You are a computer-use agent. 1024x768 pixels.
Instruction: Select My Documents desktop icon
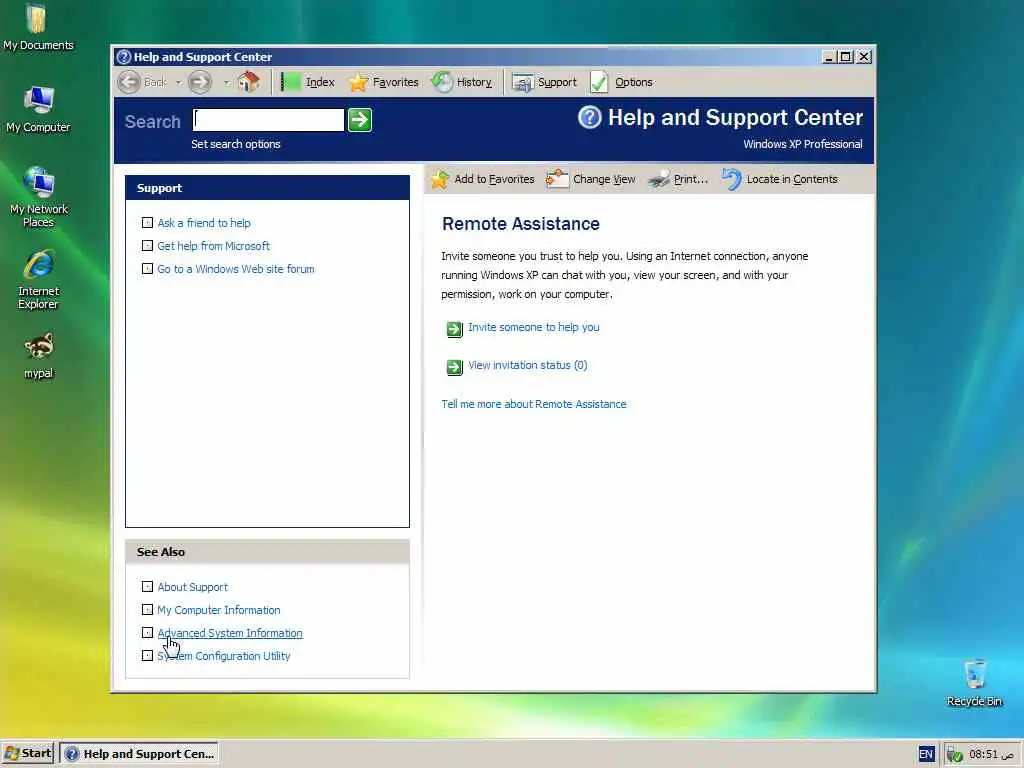[x=38, y=27]
